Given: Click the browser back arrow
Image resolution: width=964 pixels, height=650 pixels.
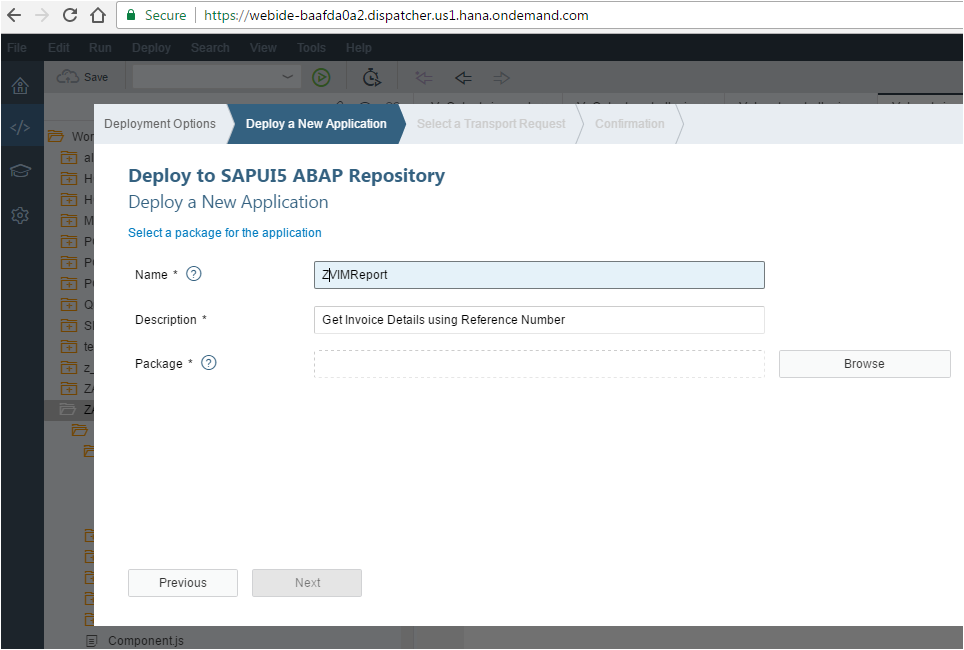Looking at the screenshot, I should (x=14, y=15).
